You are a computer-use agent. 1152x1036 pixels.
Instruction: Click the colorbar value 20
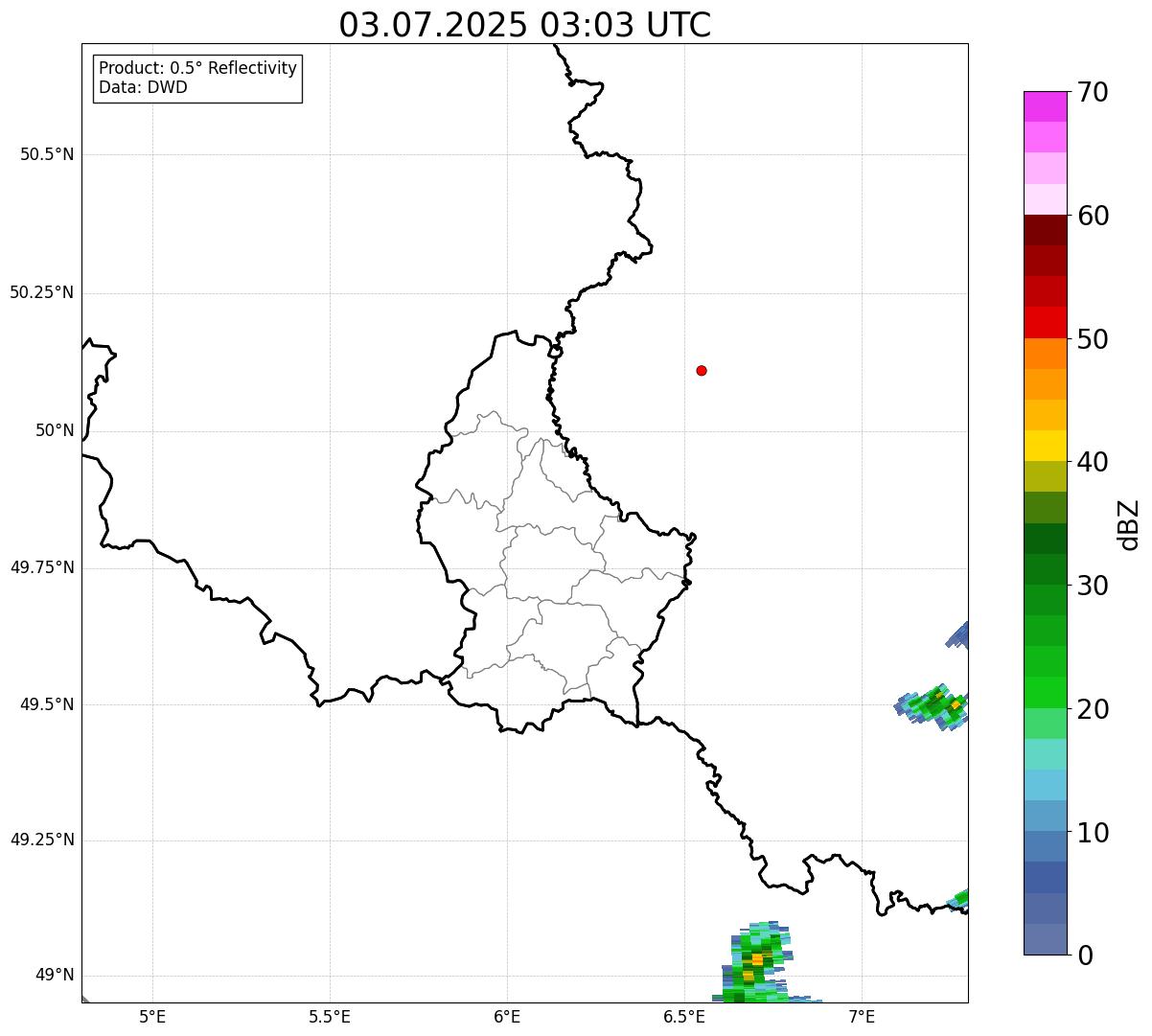[1093, 709]
